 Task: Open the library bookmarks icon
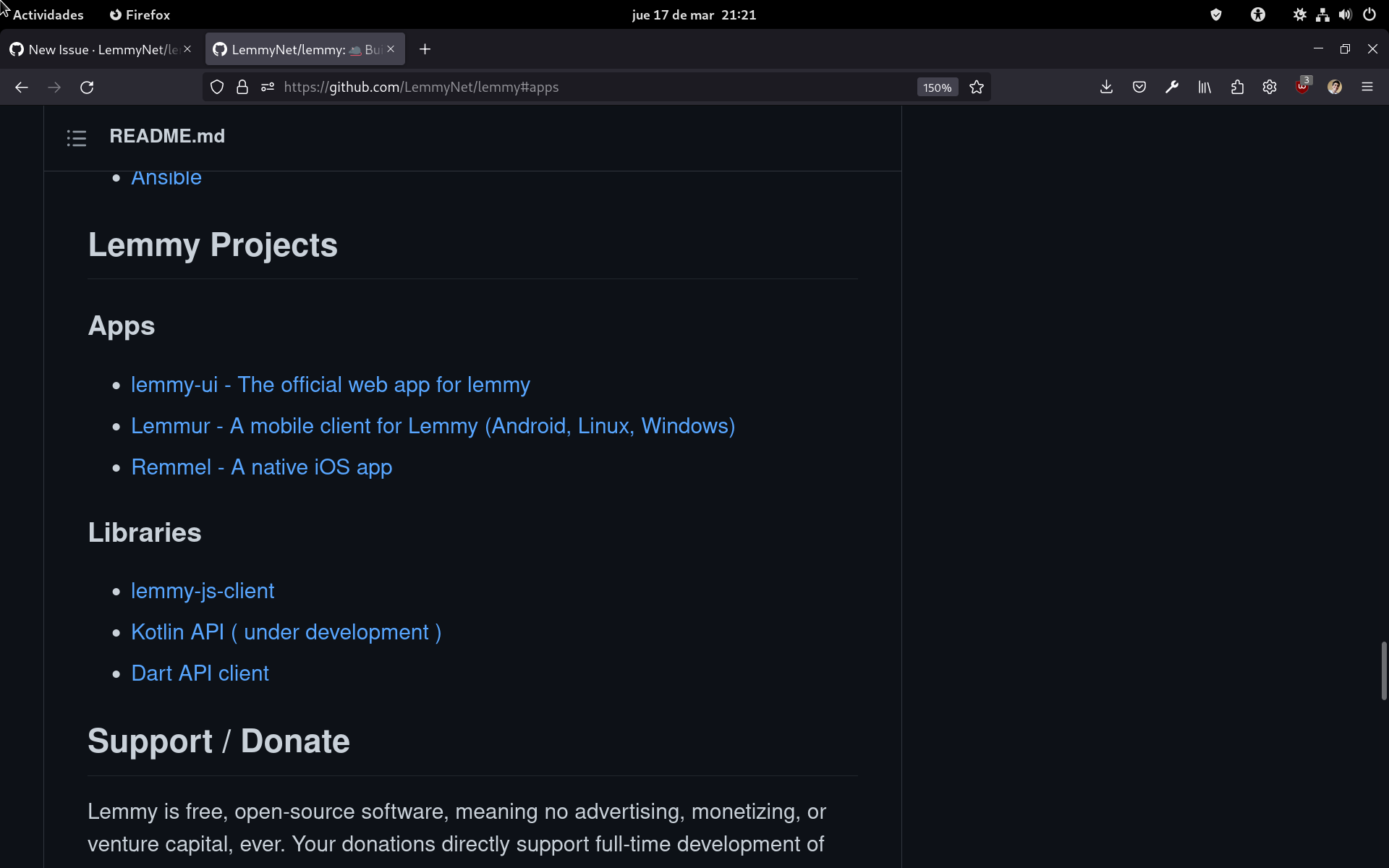pyautogui.click(x=1205, y=88)
